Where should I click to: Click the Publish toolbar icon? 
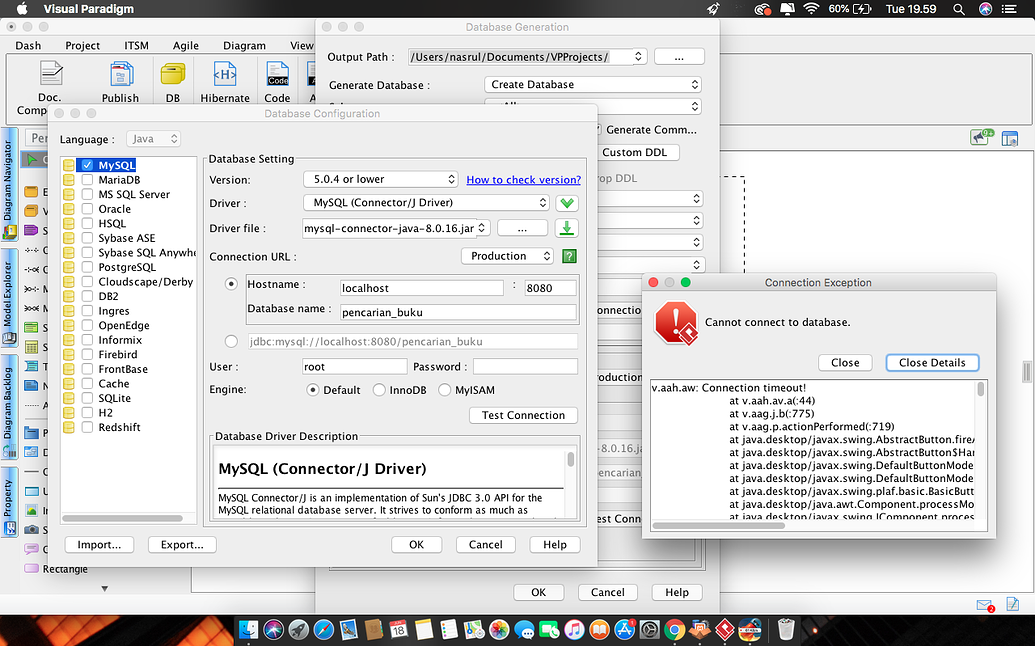point(121,75)
